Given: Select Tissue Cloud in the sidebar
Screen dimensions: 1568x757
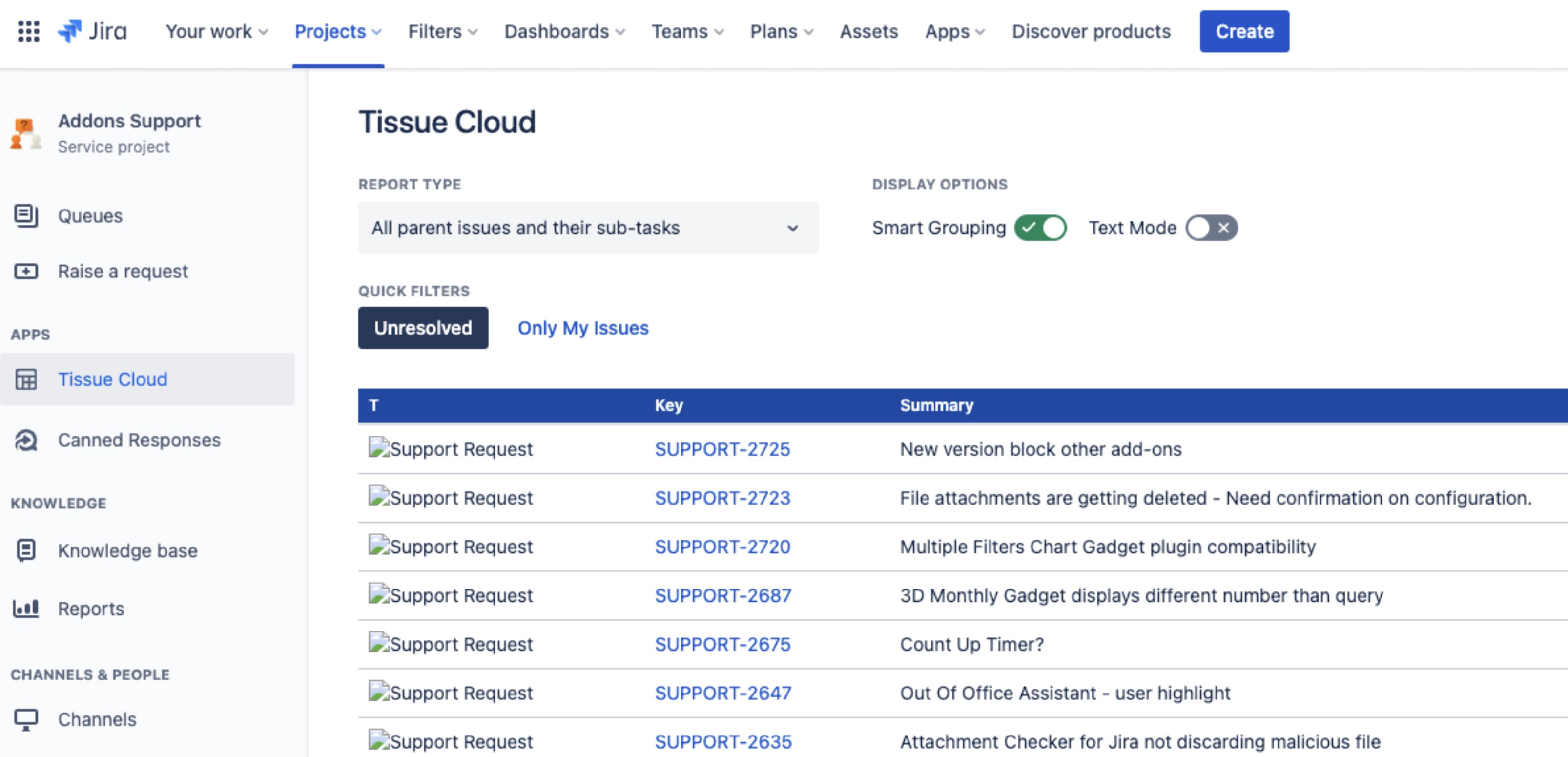Looking at the screenshot, I should pyautogui.click(x=112, y=379).
